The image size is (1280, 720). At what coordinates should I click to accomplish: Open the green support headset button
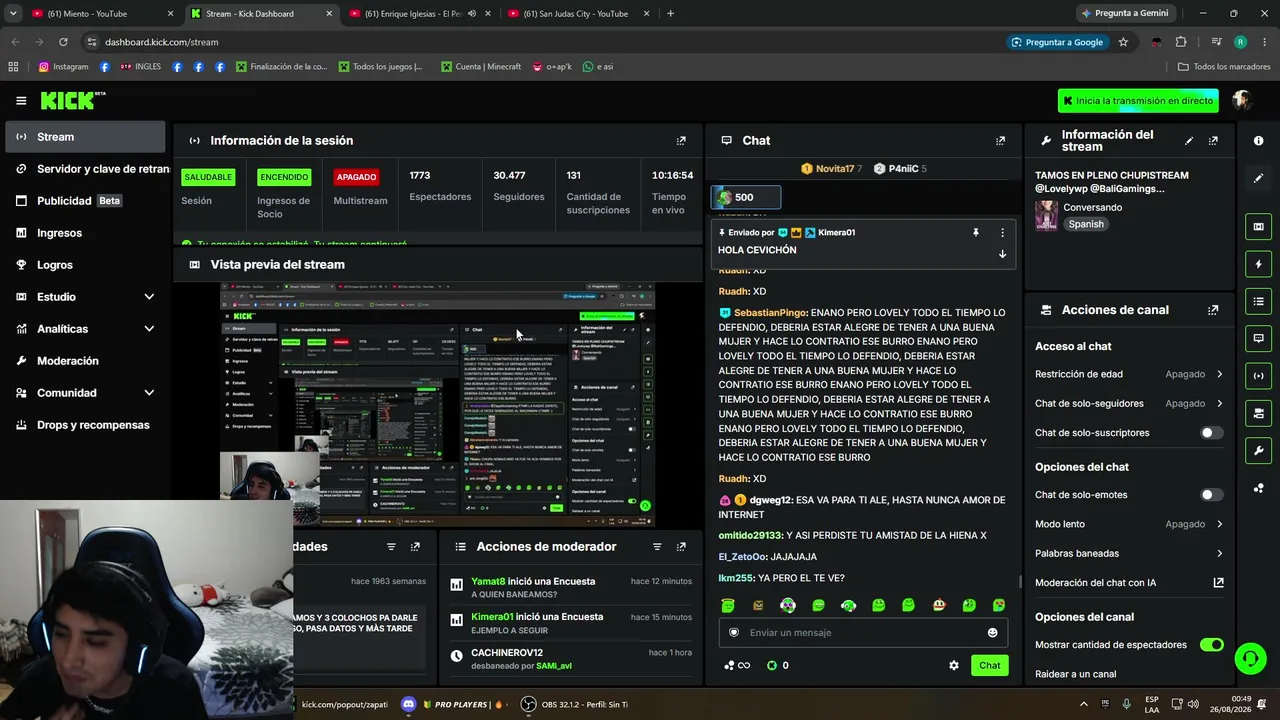pyautogui.click(x=1250, y=658)
